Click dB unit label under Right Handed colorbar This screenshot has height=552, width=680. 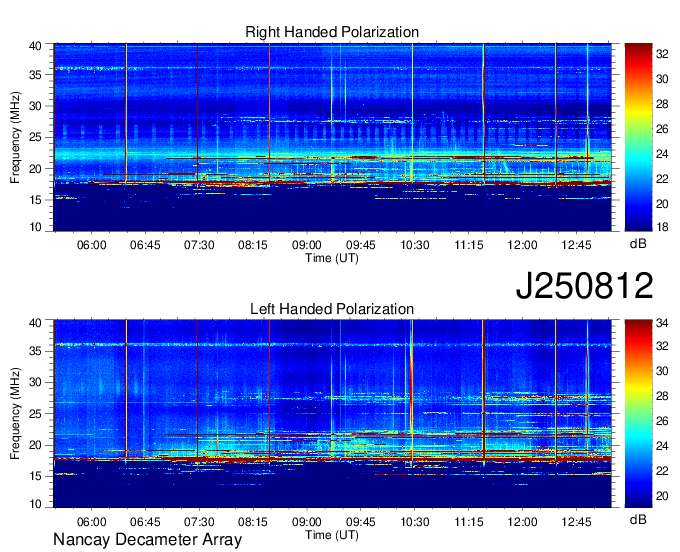pyautogui.click(x=638, y=243)
